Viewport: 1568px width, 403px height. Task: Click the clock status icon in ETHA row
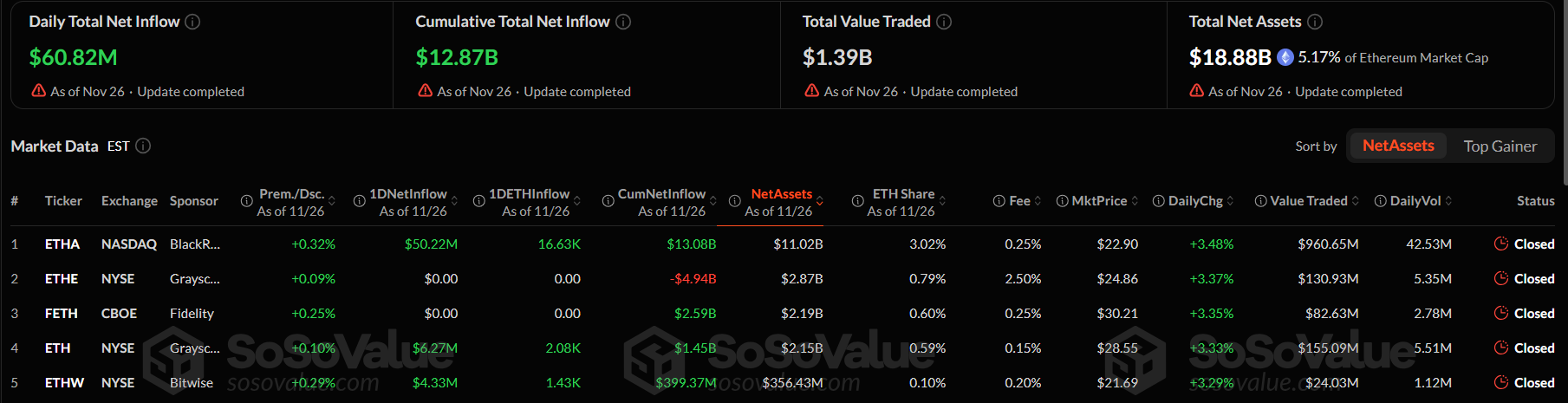tap(1501, 244)
